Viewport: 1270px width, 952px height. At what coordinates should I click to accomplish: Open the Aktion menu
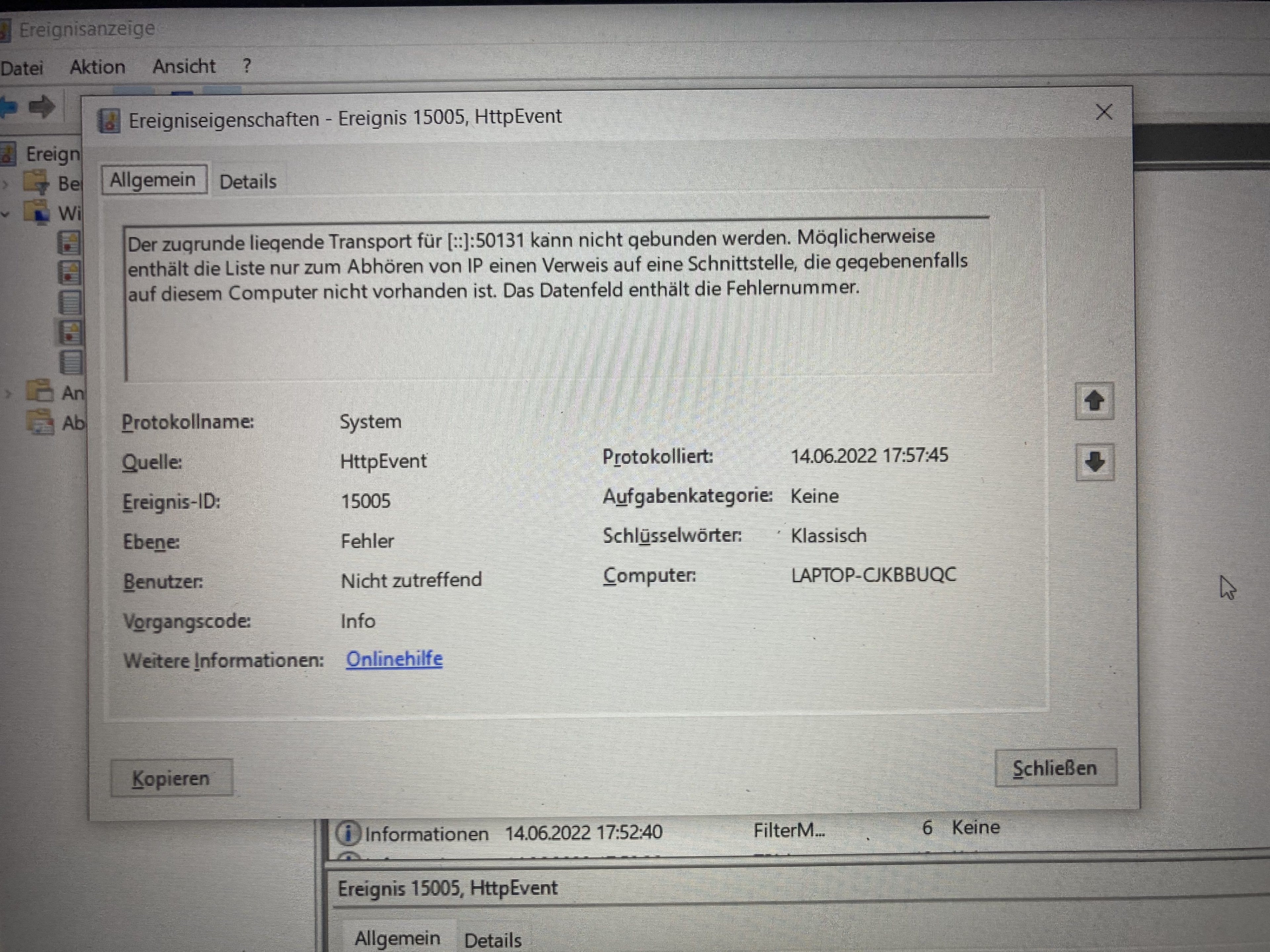coord(97,67)
